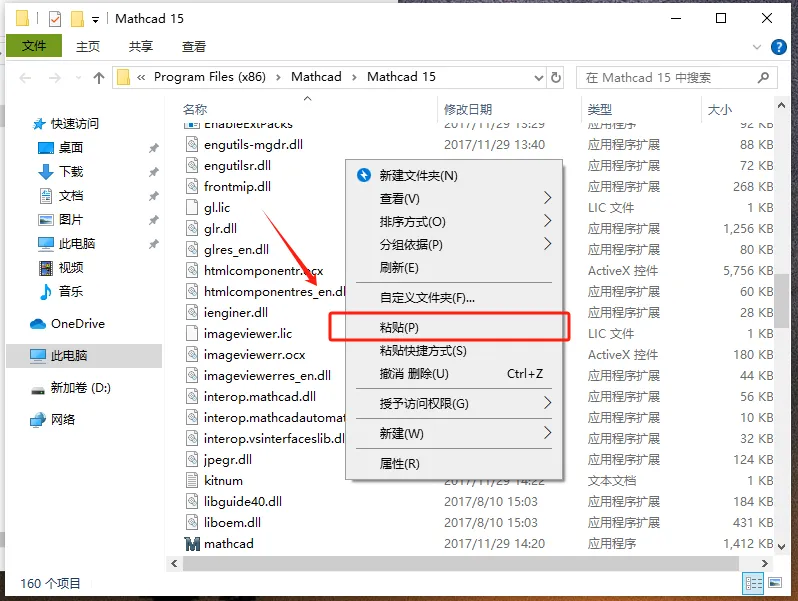Open 排序方式(O) submenu
Screen dimensions: 798x601
(x=454, y=221)
